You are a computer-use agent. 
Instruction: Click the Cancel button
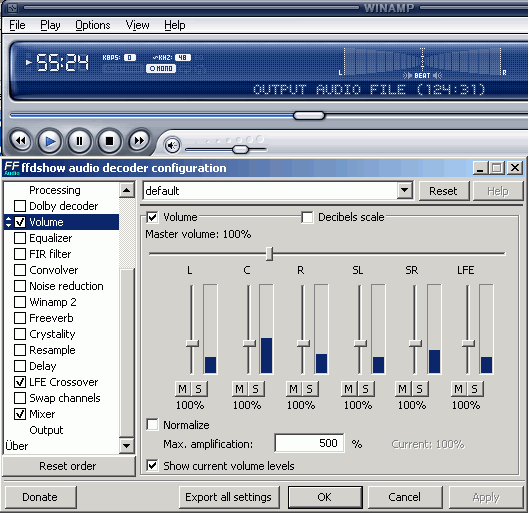404,497
